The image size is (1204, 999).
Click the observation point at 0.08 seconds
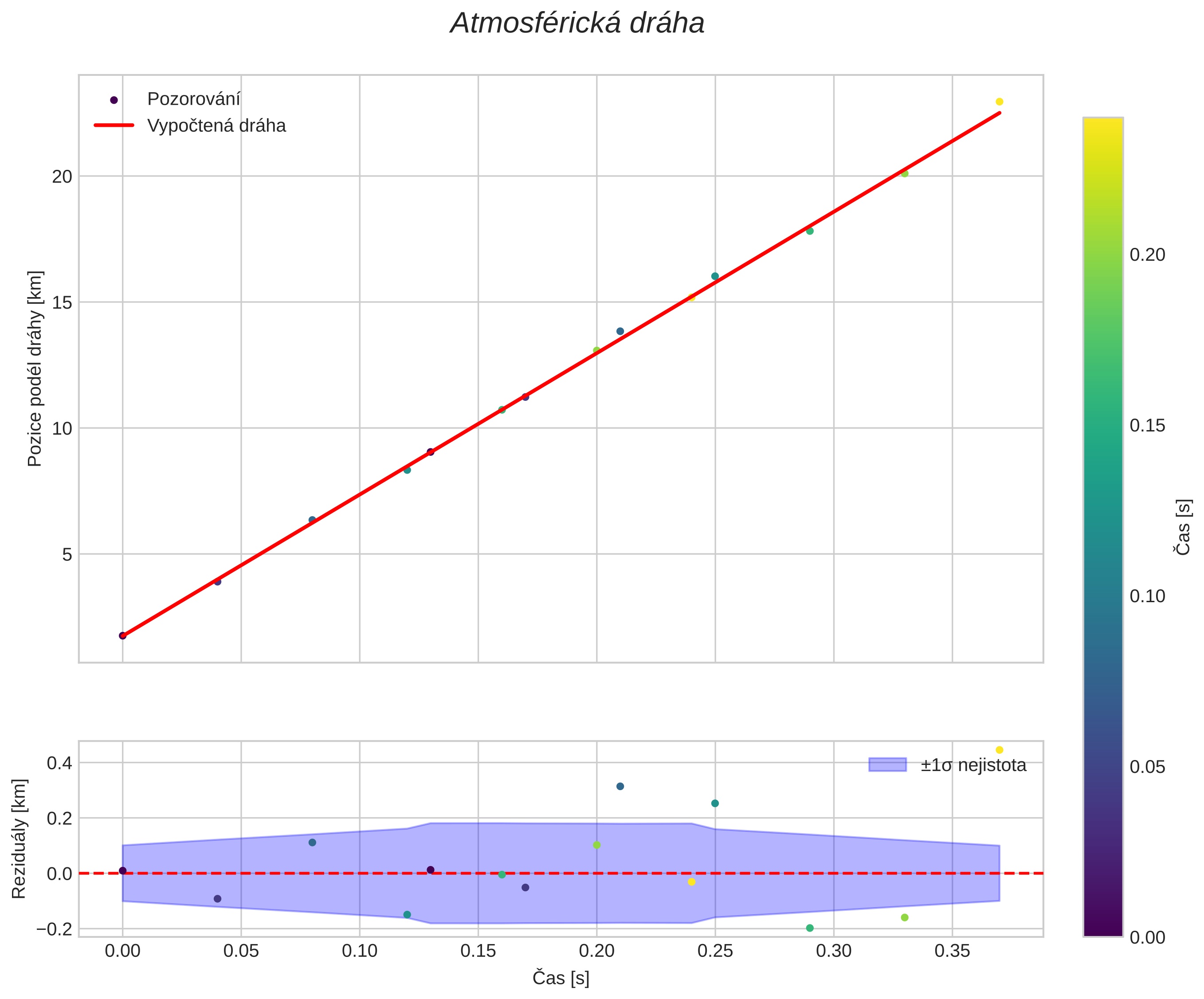coord(312,520)
